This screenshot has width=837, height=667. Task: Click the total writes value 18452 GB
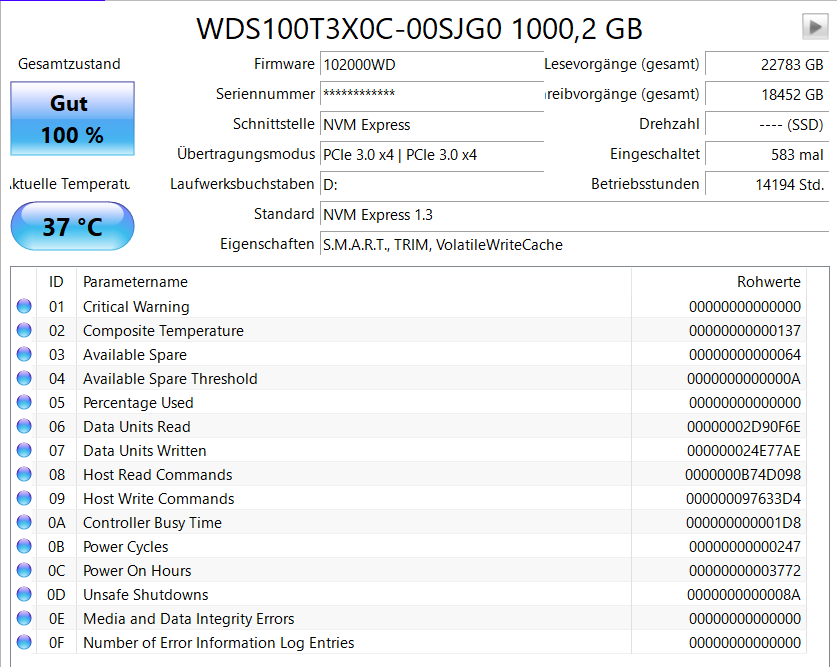click(767, 94)
